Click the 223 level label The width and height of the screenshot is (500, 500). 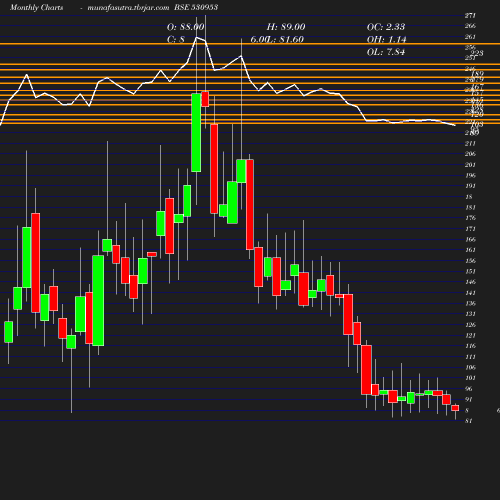477,53
